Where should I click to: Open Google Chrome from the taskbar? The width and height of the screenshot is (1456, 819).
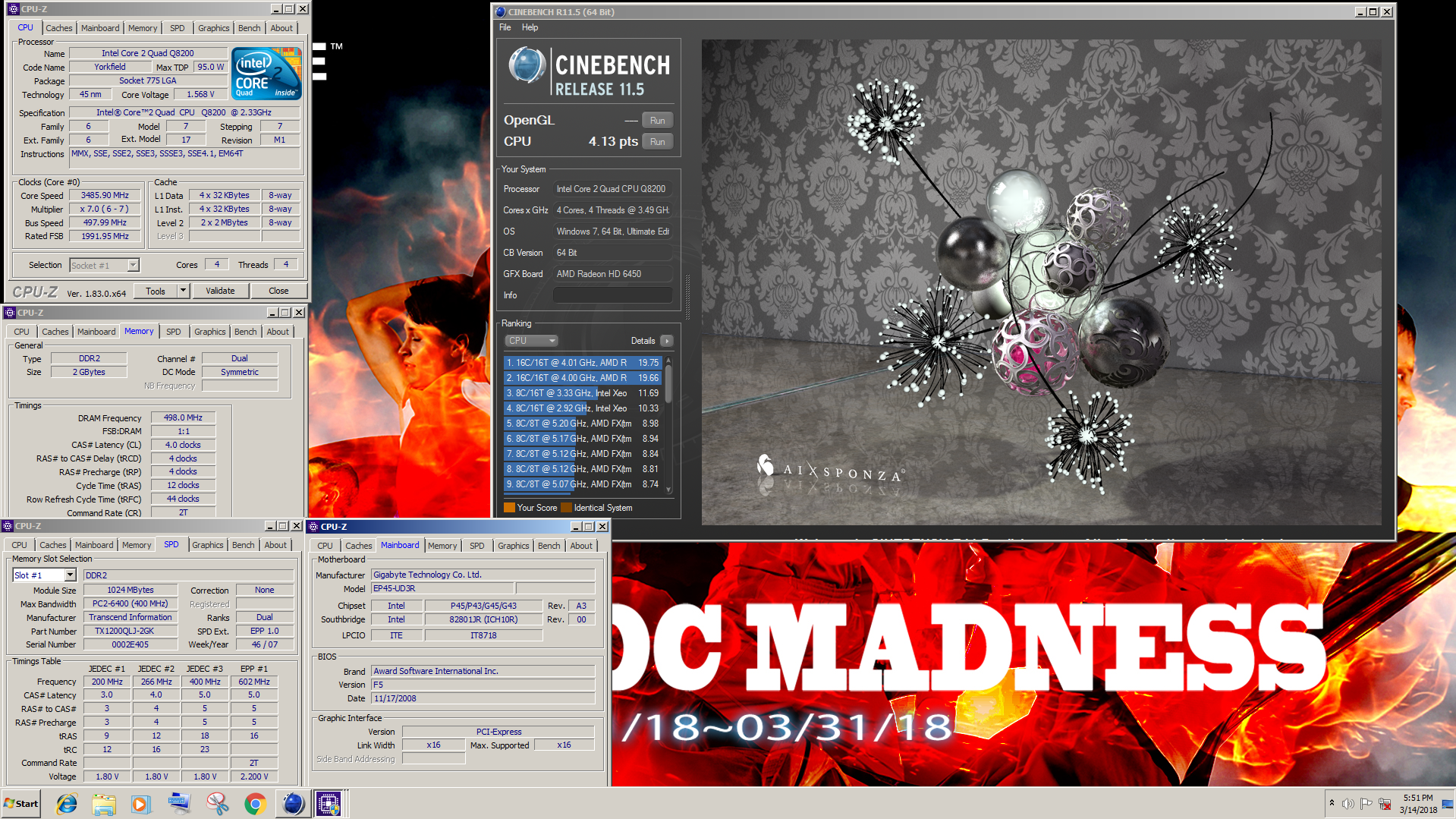click(x=255, y=804)
